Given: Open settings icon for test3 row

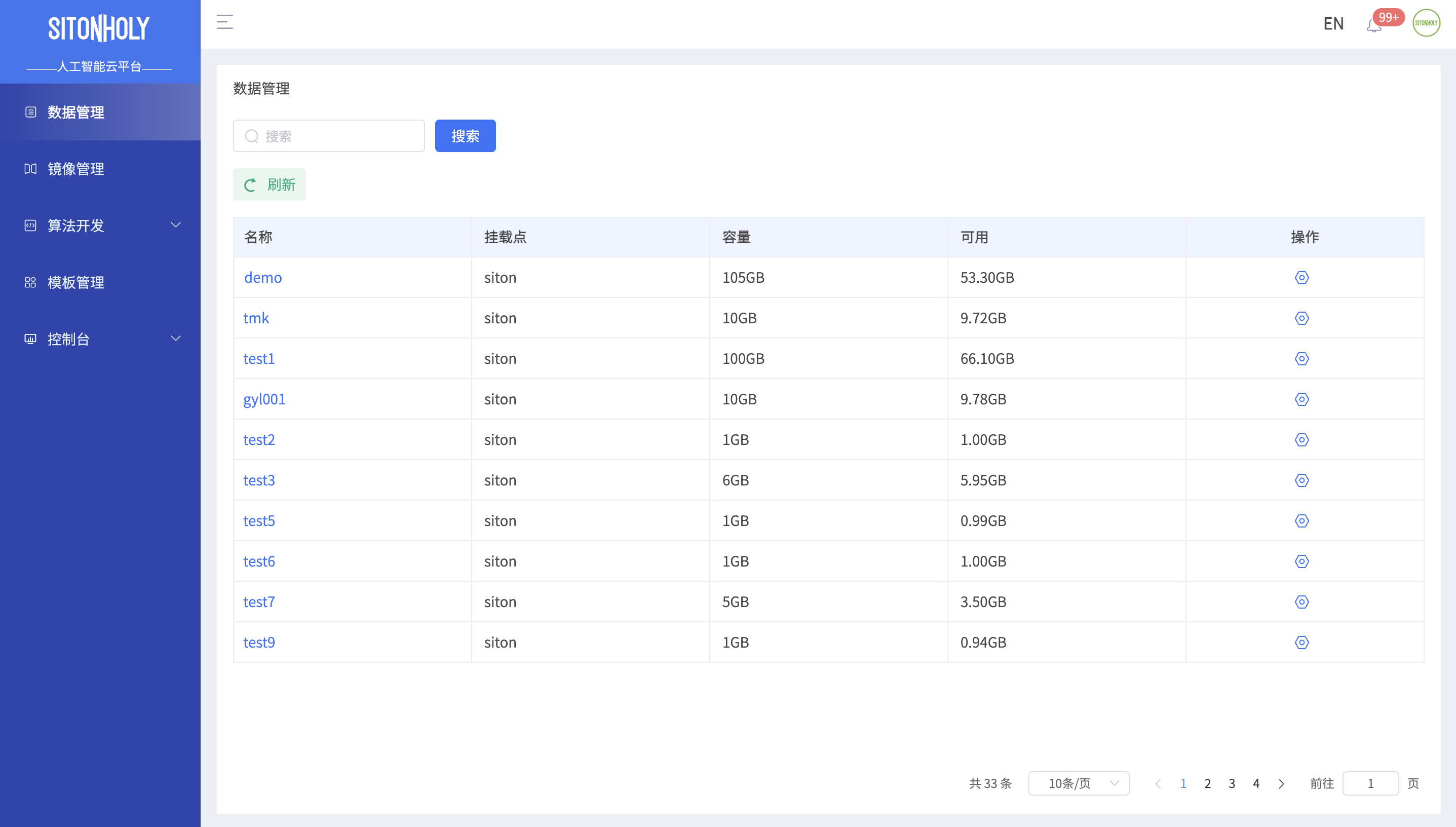Looking at the screenshot, I should click(x=1301, y=480).
